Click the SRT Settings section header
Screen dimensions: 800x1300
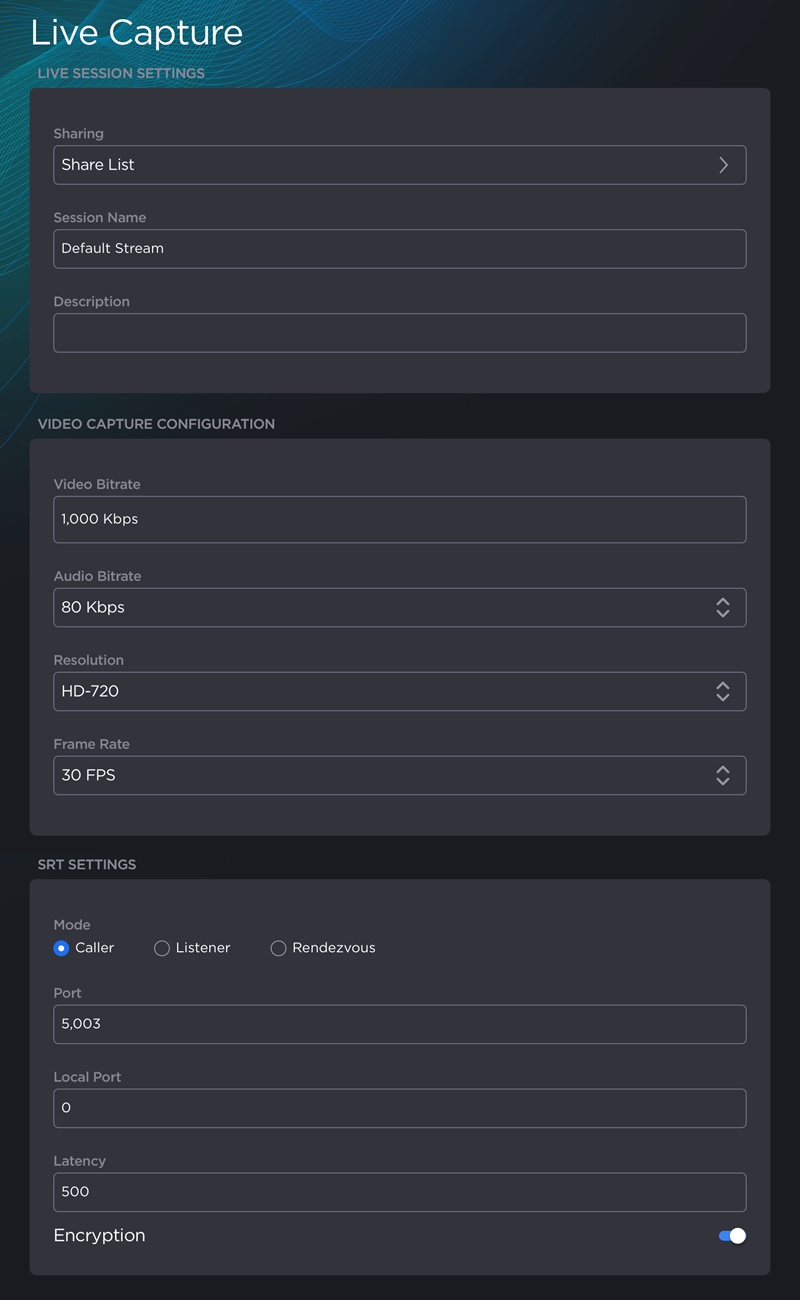pos(88,864)
